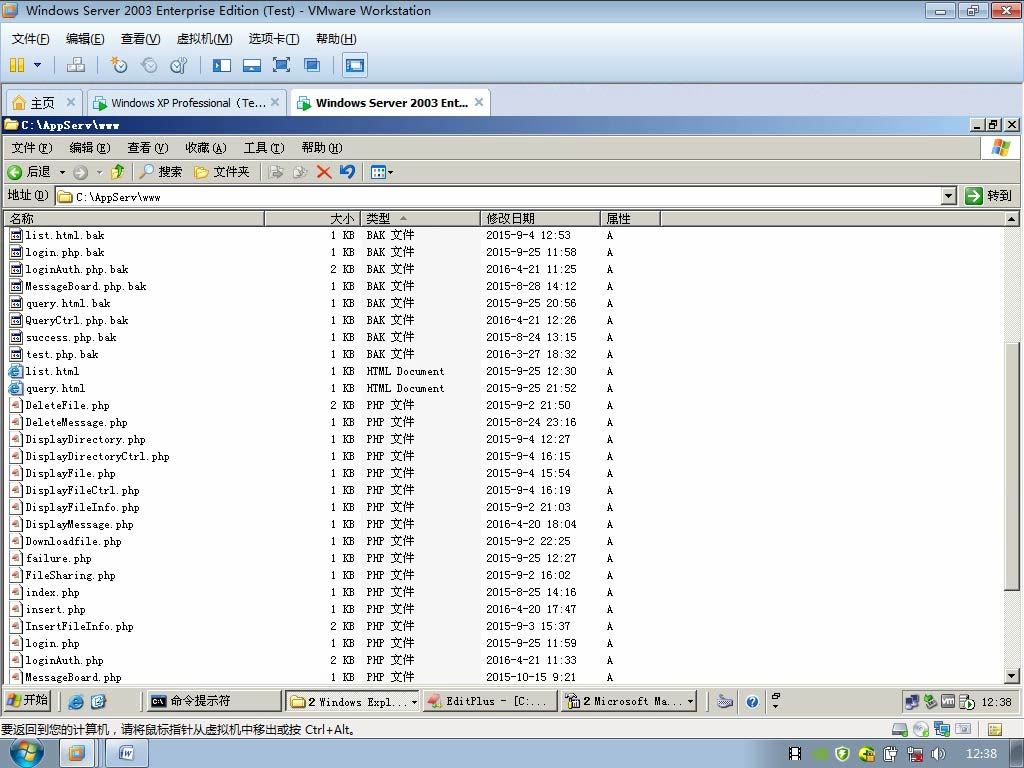The height and width of the screenshot is (768, 1024).
Task: Sort files by 名称 column header
Action: [x=134, y=218]
